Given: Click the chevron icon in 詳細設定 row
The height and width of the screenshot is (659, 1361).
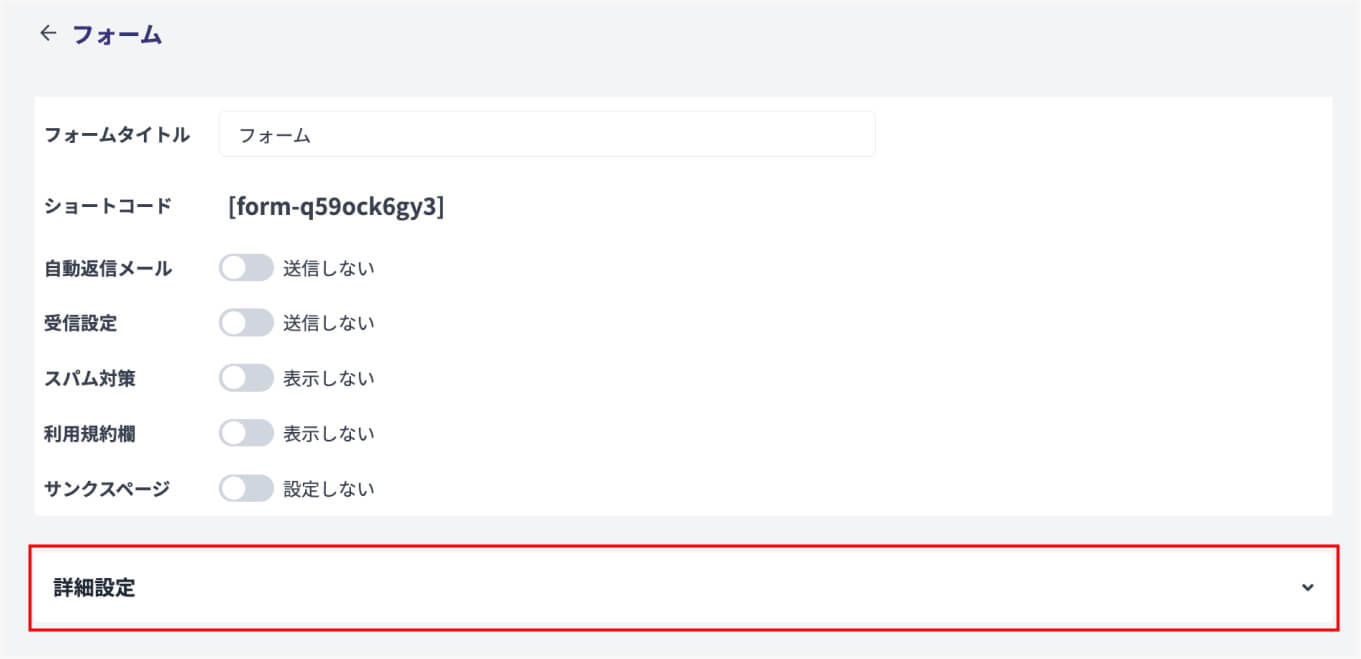Looking at the screenshot, I should (1307, 588).
